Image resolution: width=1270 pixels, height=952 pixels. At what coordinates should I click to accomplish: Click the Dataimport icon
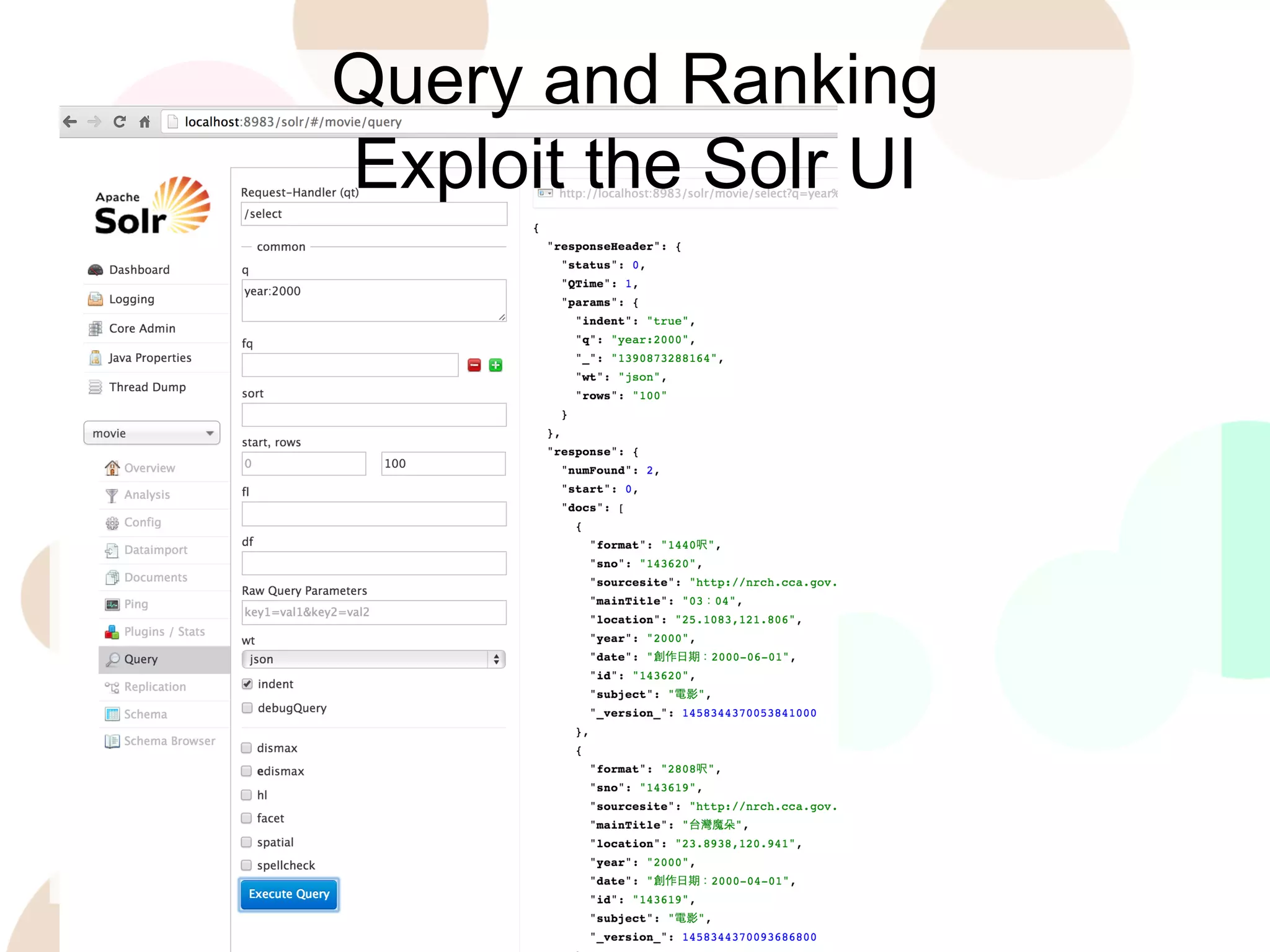pos(112,550)
